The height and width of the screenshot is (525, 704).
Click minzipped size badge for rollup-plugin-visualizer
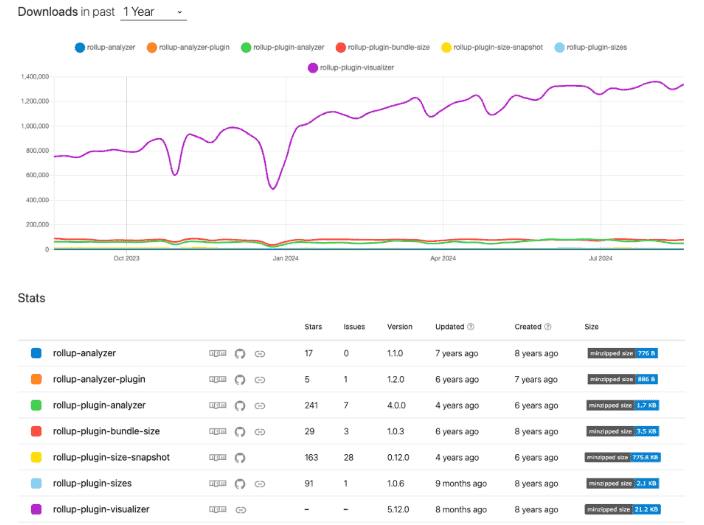[621, 509]
